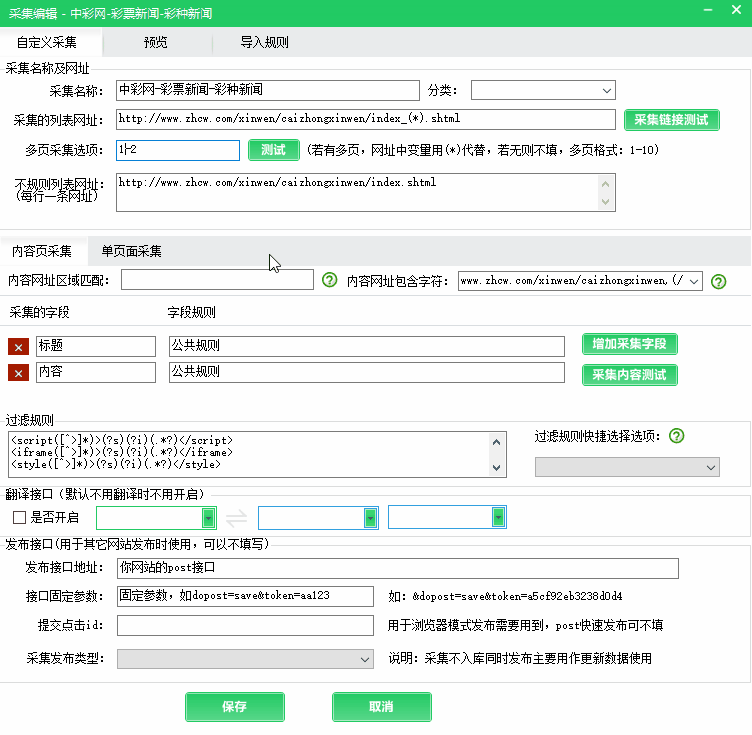Toggle the 是否开启 translation checkbox
Image resolution: width=752 pixels, height=735 pixels.
tap(20, 517)
